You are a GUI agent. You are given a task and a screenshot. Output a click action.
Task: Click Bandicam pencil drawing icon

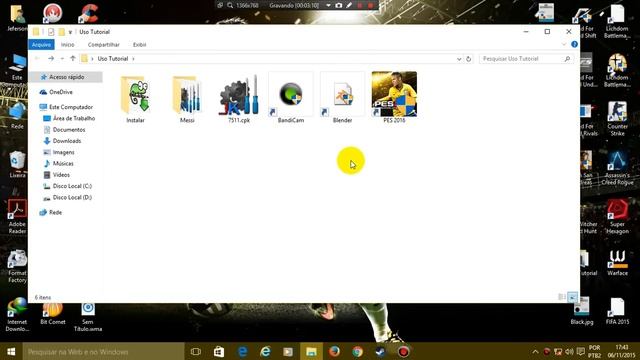[x=349, y=5]
